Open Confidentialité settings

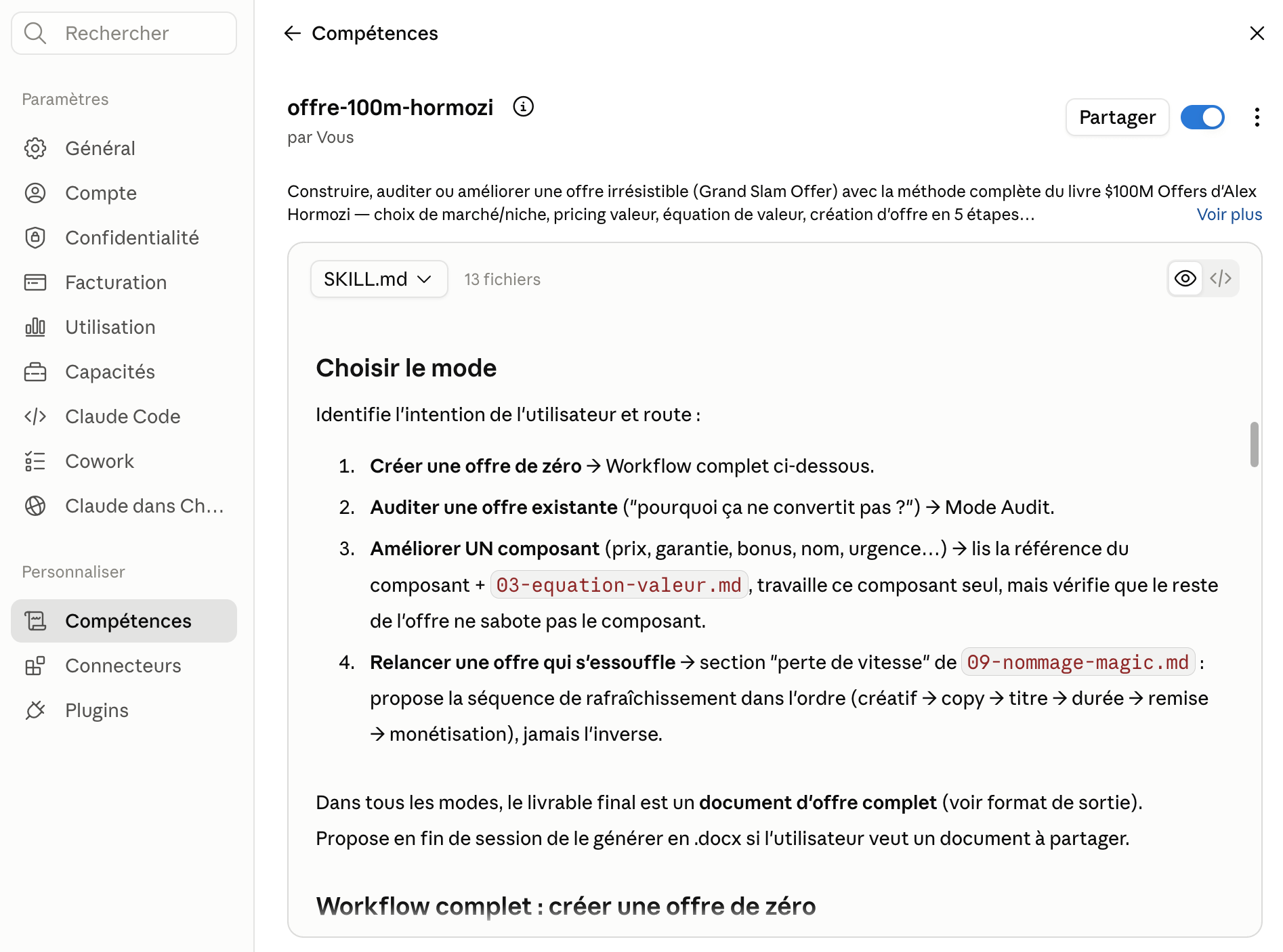coord(124,238)
